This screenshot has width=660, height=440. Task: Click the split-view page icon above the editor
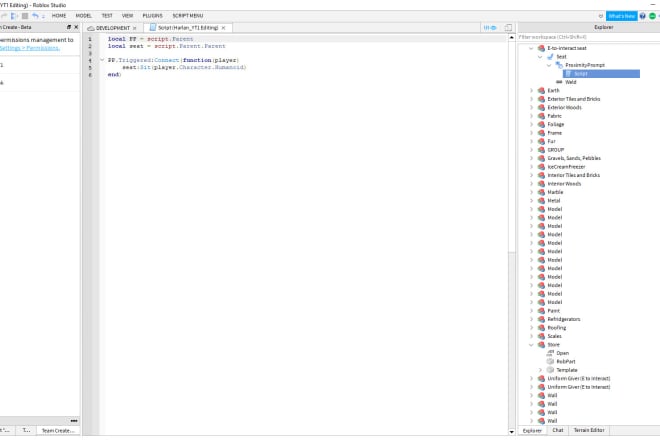[508, 28]
